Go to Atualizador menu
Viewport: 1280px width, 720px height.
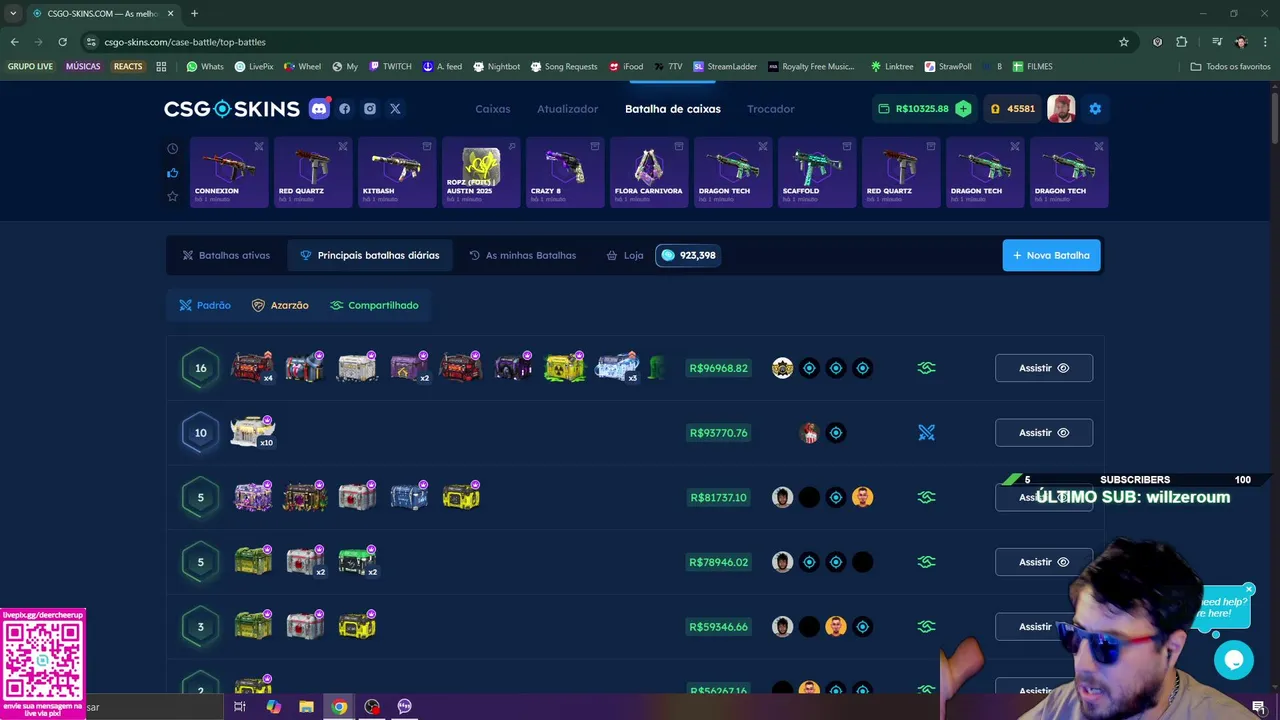pyautogui.click(x=567, y=109)
